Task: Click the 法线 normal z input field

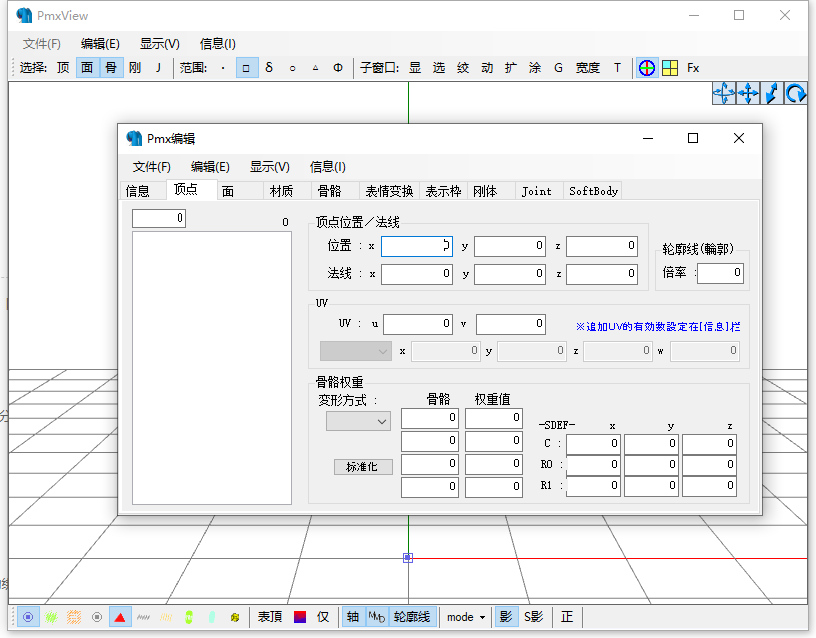Action: 602,274
